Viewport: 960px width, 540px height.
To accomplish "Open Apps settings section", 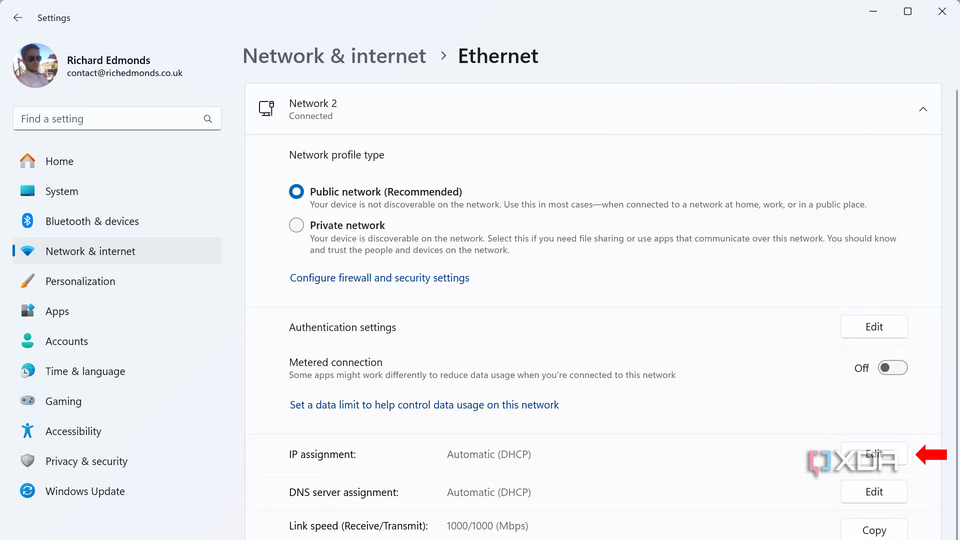I will 117,311.
